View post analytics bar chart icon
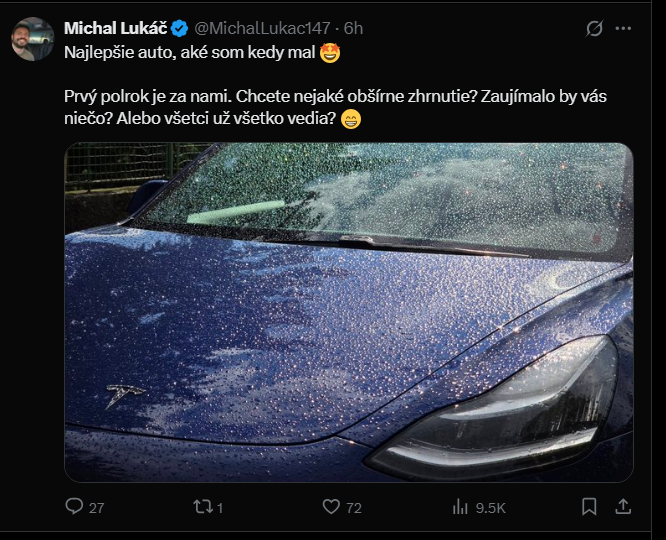 (x=460, y=507)
